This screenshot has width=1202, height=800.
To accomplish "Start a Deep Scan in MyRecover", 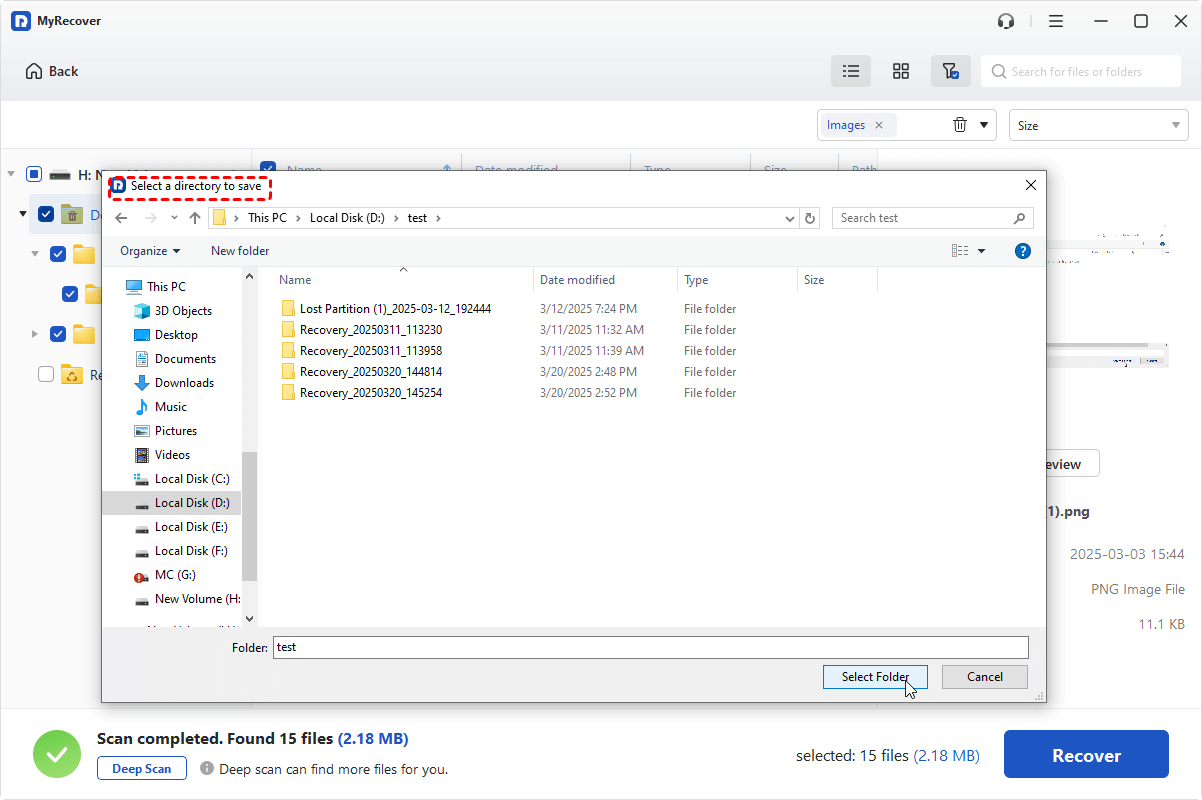I will point(142,769).
